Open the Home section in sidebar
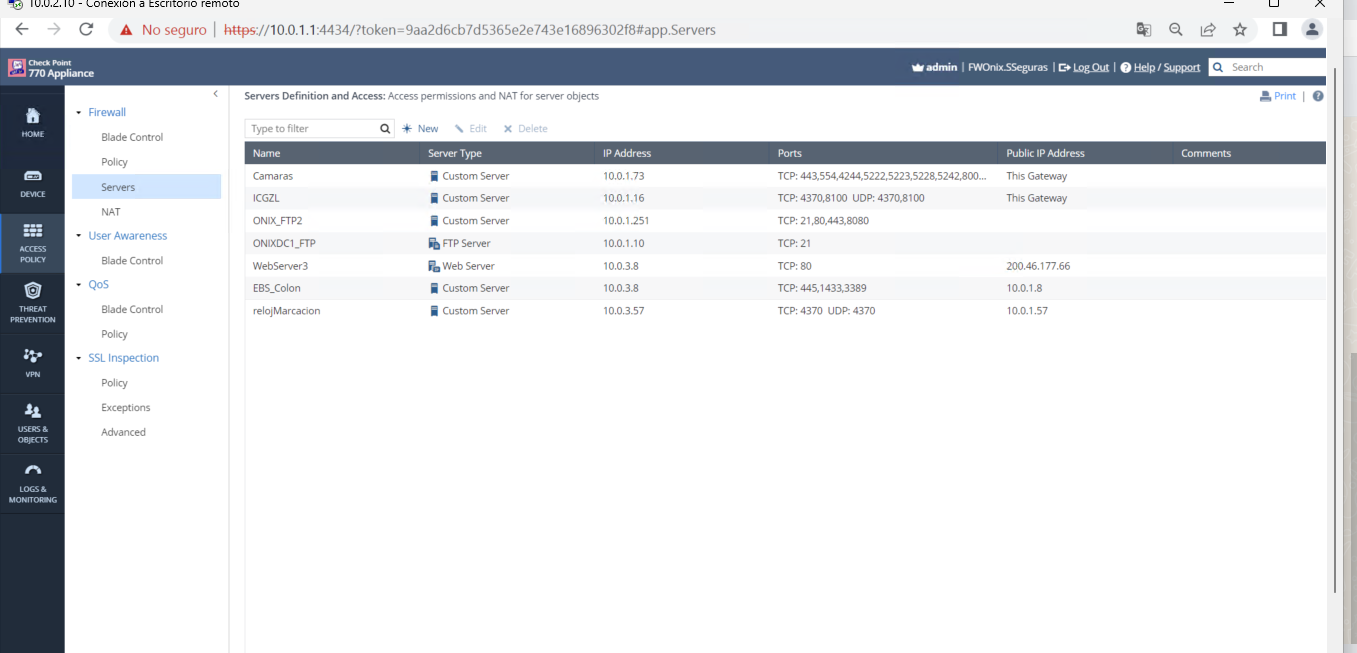The width and height of the screenshot is (1357, 653). (32, 122)
